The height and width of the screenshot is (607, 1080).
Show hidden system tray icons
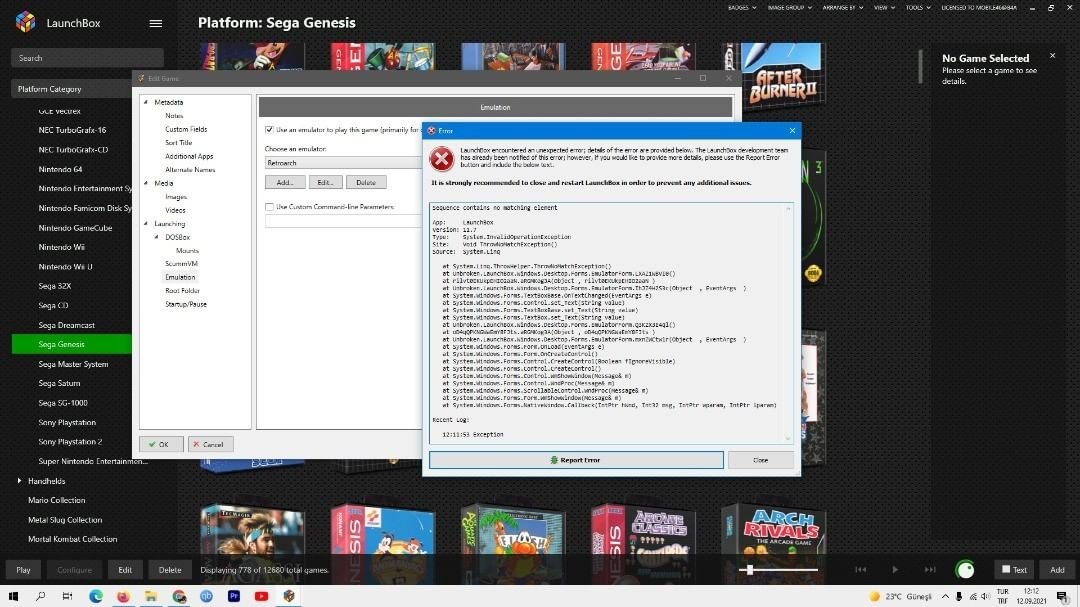pos(945,597)
